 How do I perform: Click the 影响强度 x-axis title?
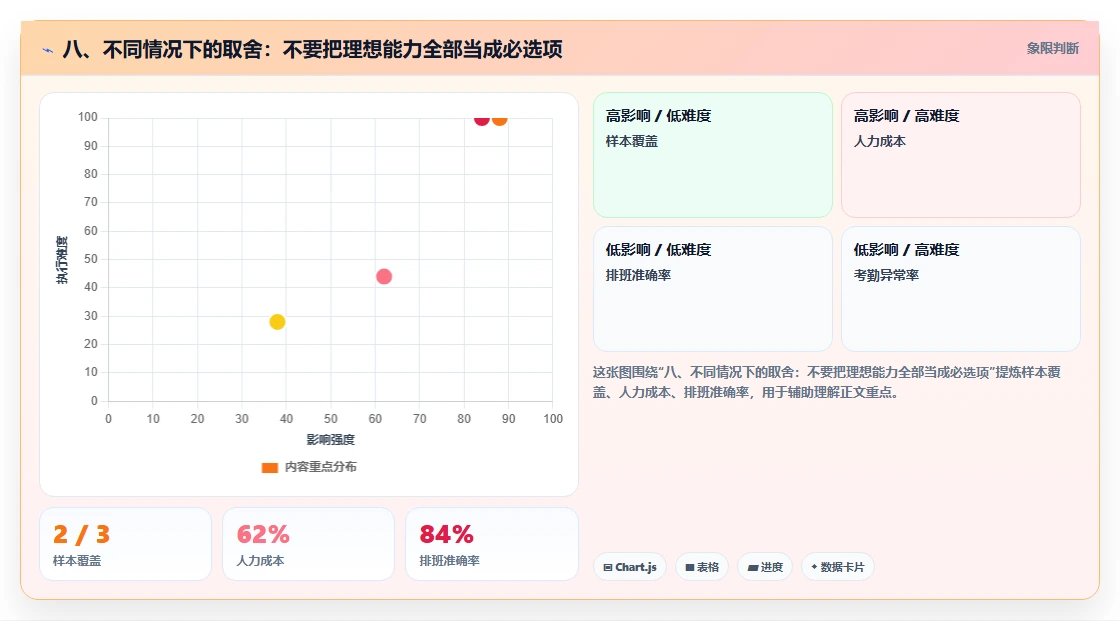click(x=330, y=439)
